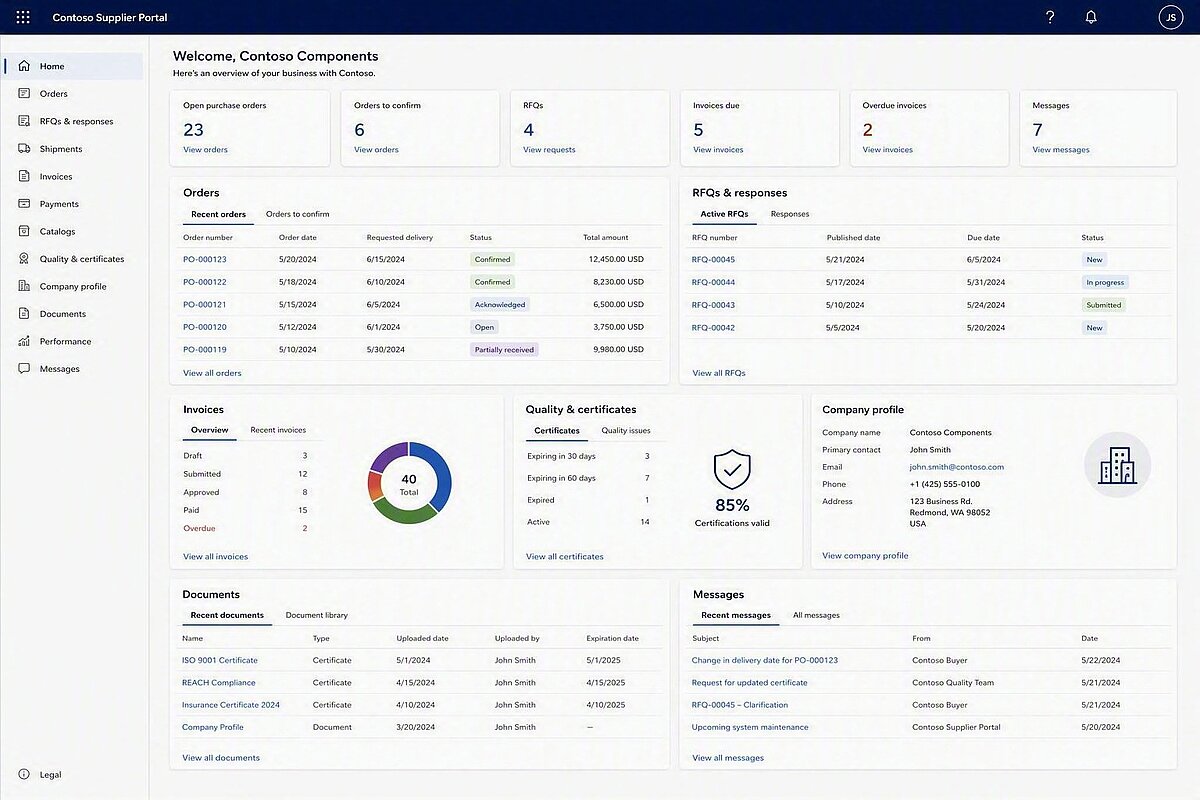Click the Documents sidebar icon
This screenshot has width=1200, height=800.
24,314
